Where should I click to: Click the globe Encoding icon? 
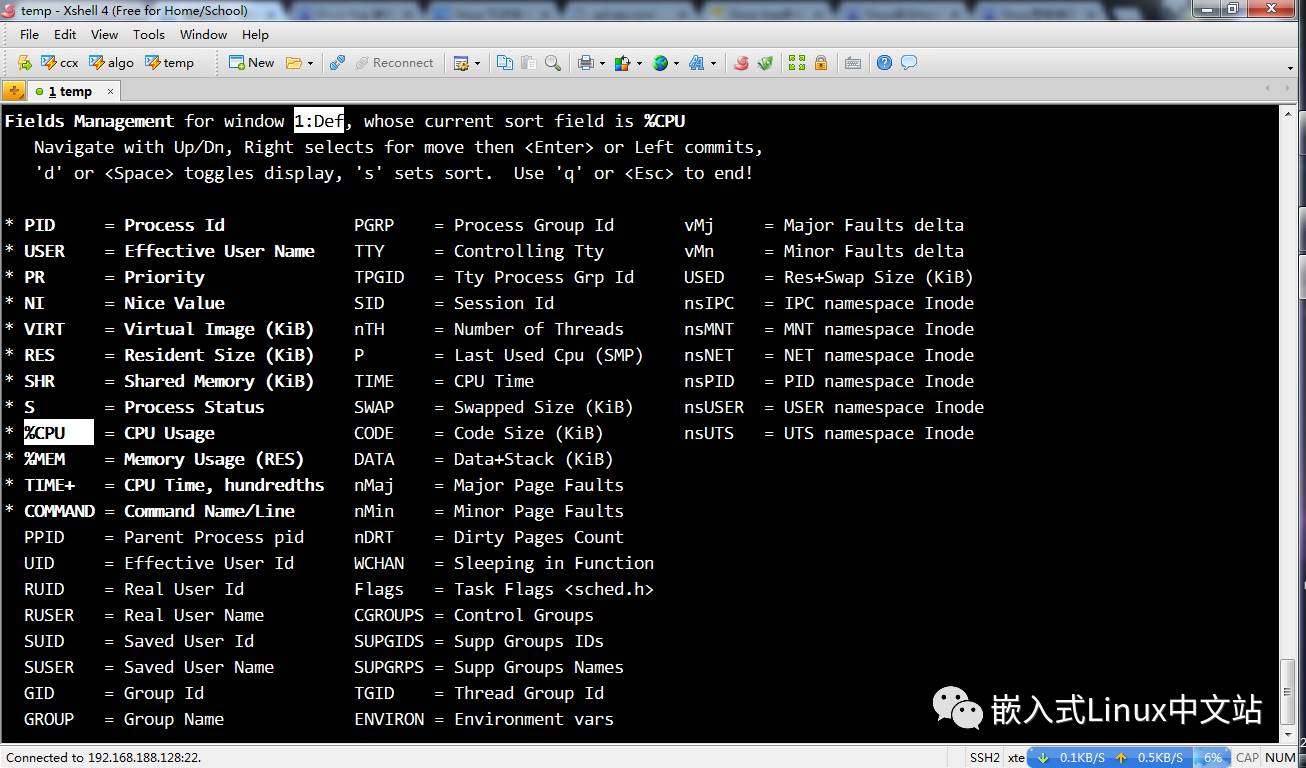(x=660, y=63)
